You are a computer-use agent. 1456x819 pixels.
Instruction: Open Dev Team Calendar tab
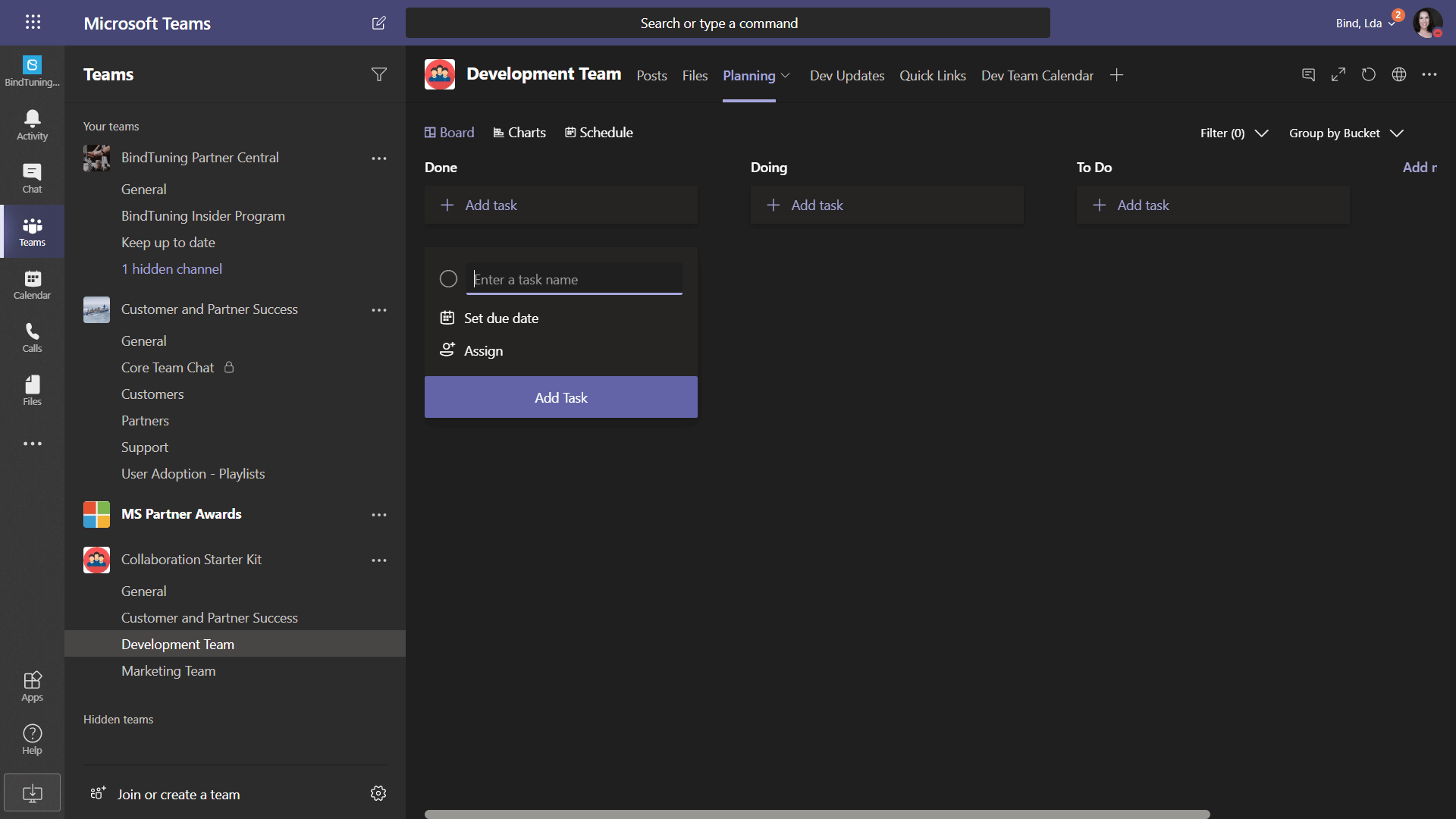point(1037,76)
